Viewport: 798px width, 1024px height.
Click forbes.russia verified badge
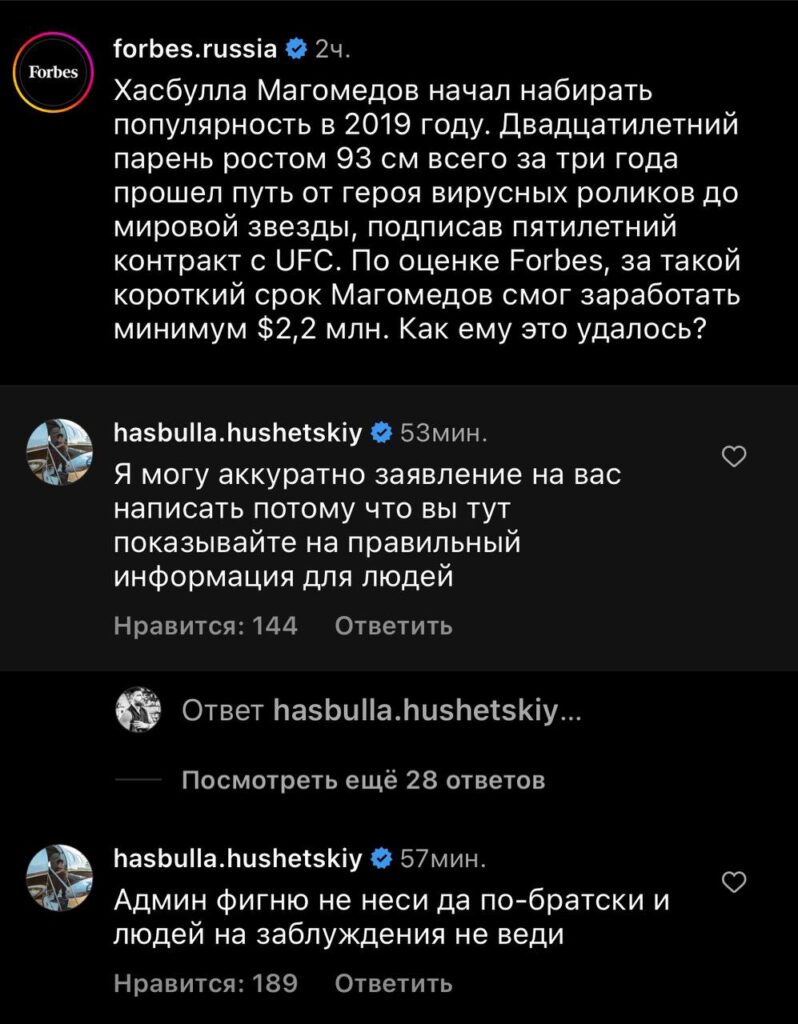point(296,50)
